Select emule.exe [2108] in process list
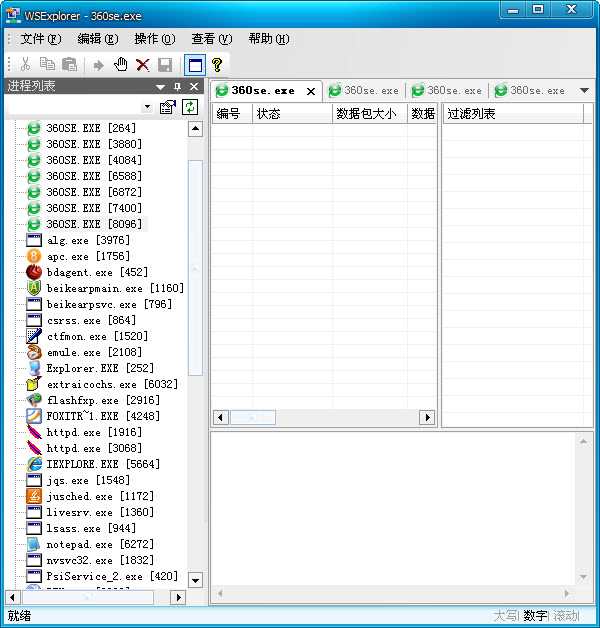This screenshot has height=628, width=600. tap(94, 352)
